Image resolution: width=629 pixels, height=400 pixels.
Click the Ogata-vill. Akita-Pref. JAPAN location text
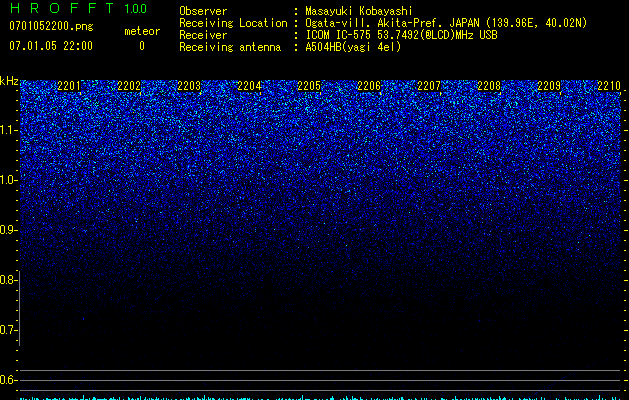point(446,23)
